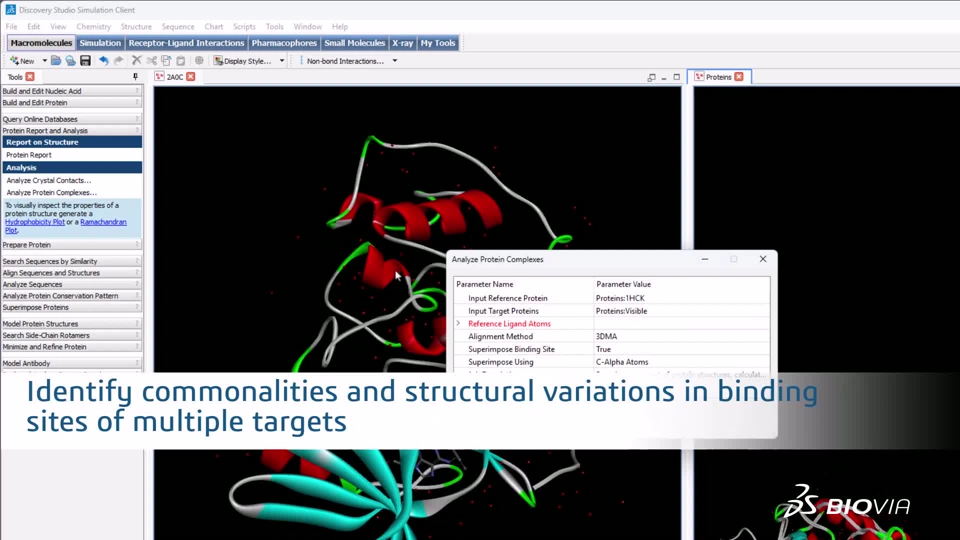Switch to Receptor-Ligand Interactions tab
Image resolution: width=960 pixels, height=540 pixels.
point(186,43)
